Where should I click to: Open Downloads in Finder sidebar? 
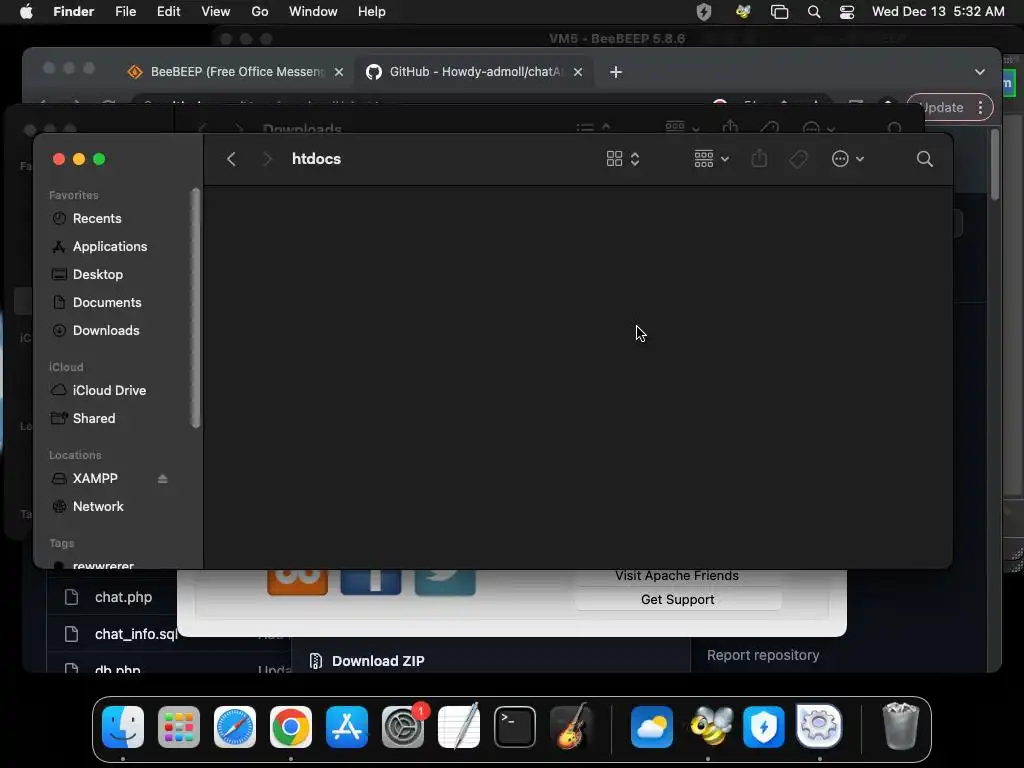pos(105,330)
